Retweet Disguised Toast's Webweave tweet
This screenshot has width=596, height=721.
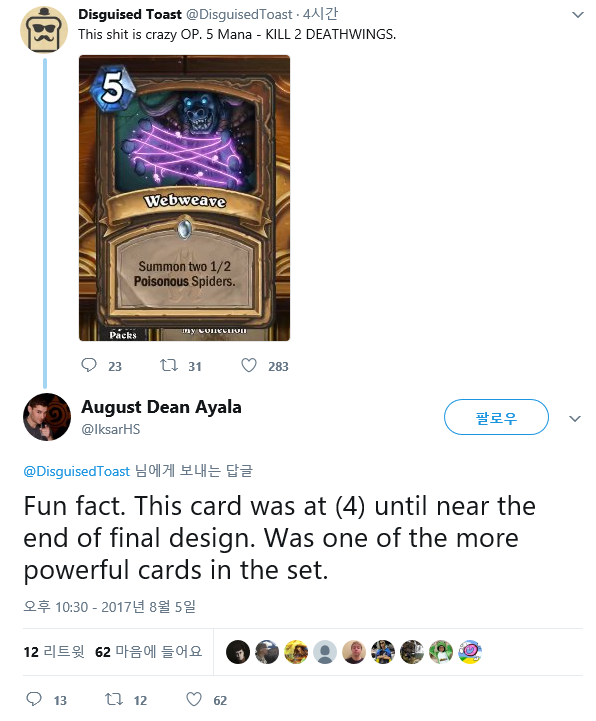tap(168, 366)
